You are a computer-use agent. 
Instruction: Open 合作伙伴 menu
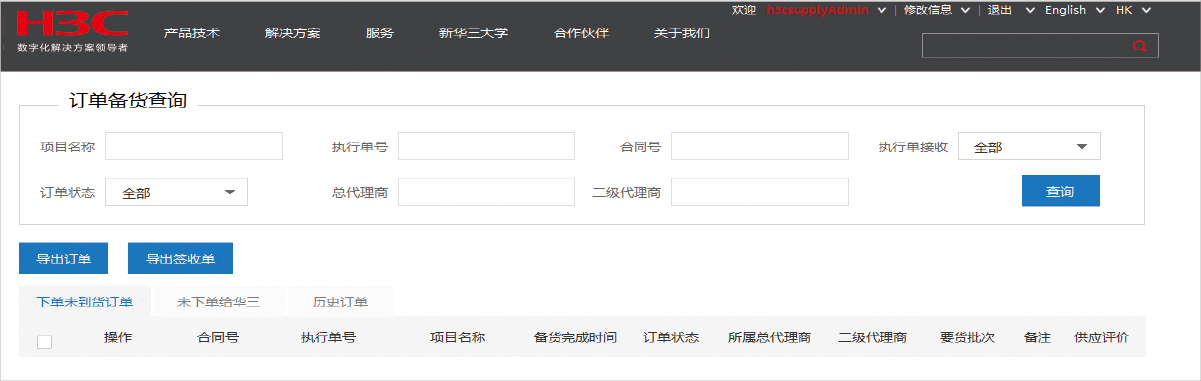(581, 33)
